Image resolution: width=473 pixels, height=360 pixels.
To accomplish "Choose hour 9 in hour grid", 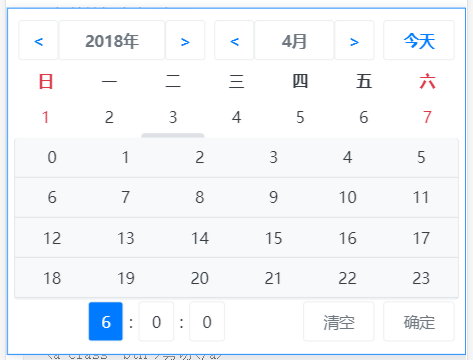I will point(274,197).
